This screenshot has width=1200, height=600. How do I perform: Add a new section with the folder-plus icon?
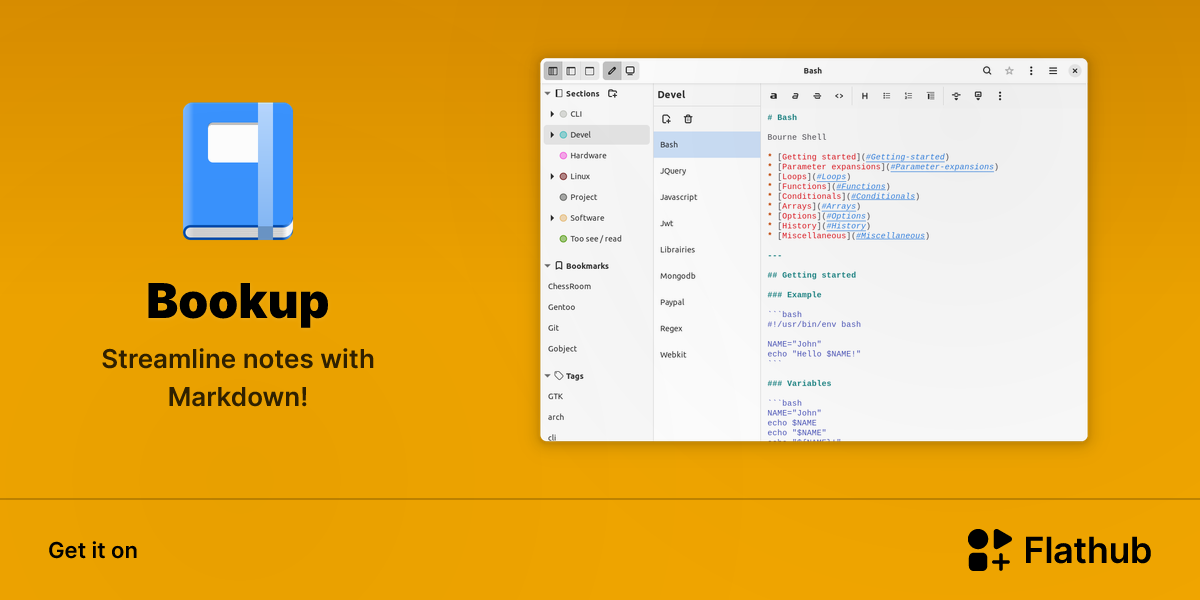coord(613,93)
